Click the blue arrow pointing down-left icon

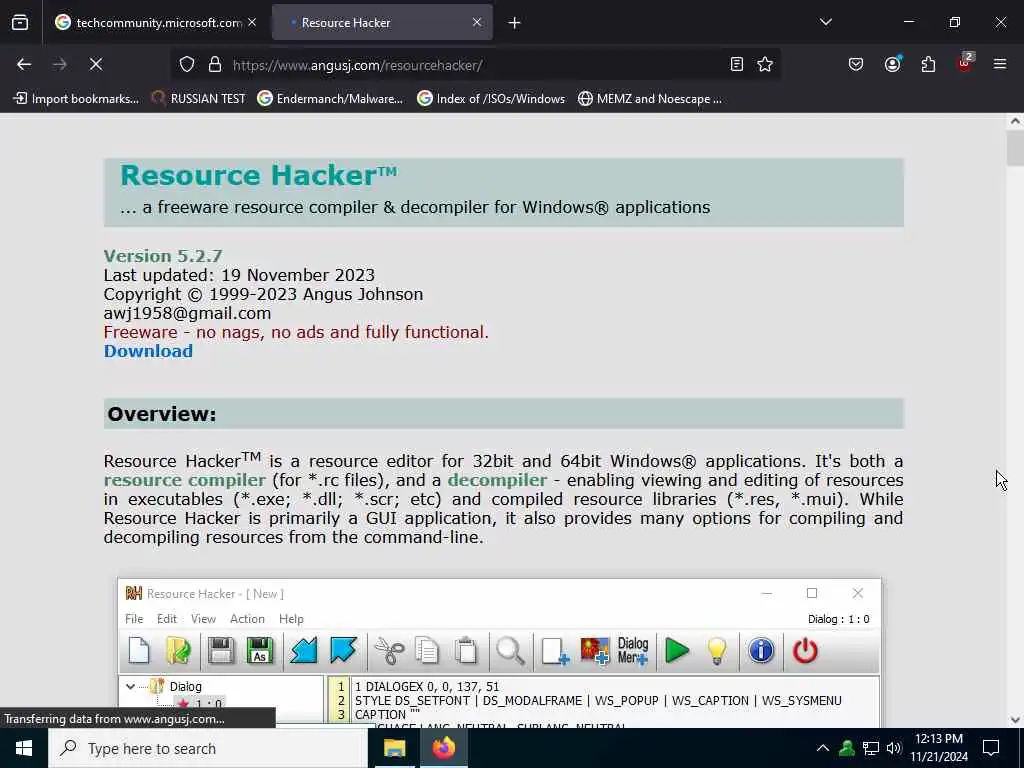[x=304, y=651]
